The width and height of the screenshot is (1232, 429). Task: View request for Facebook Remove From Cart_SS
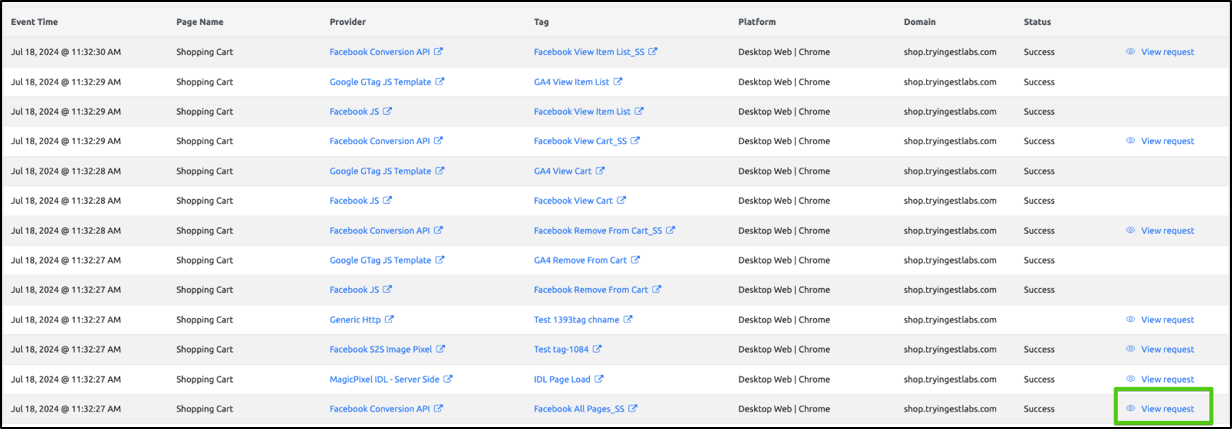coord(1166,230)
